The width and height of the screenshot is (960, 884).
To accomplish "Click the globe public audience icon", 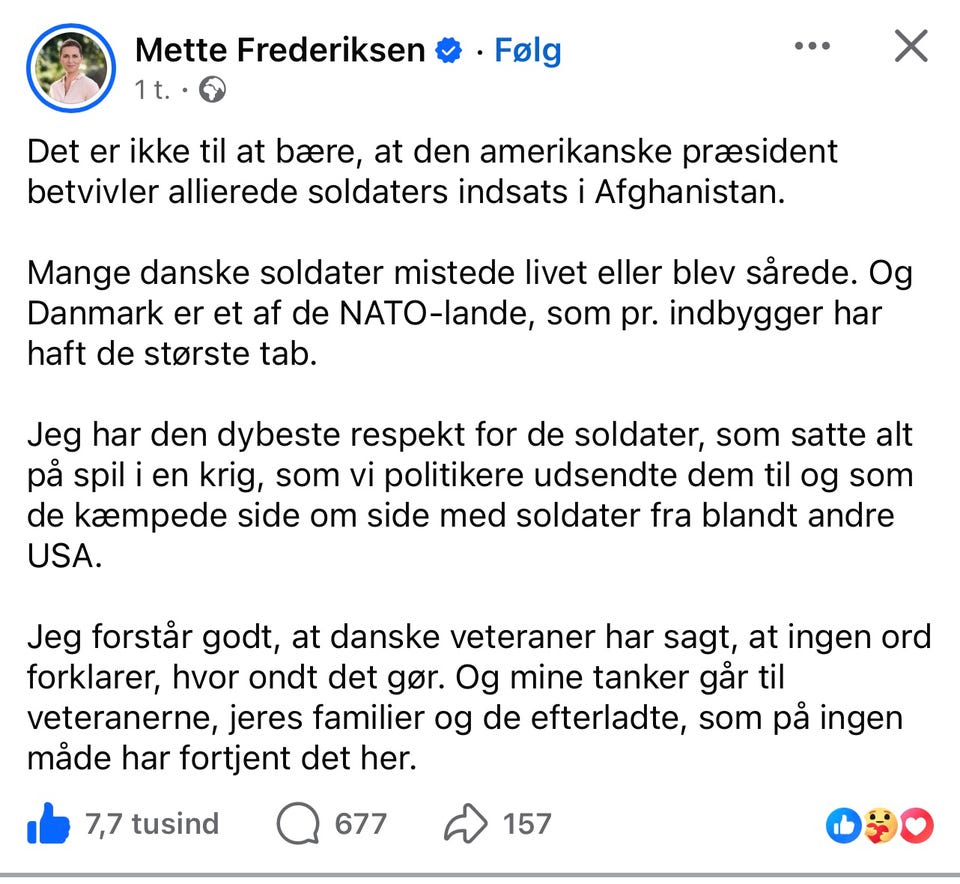I will 213,91.
